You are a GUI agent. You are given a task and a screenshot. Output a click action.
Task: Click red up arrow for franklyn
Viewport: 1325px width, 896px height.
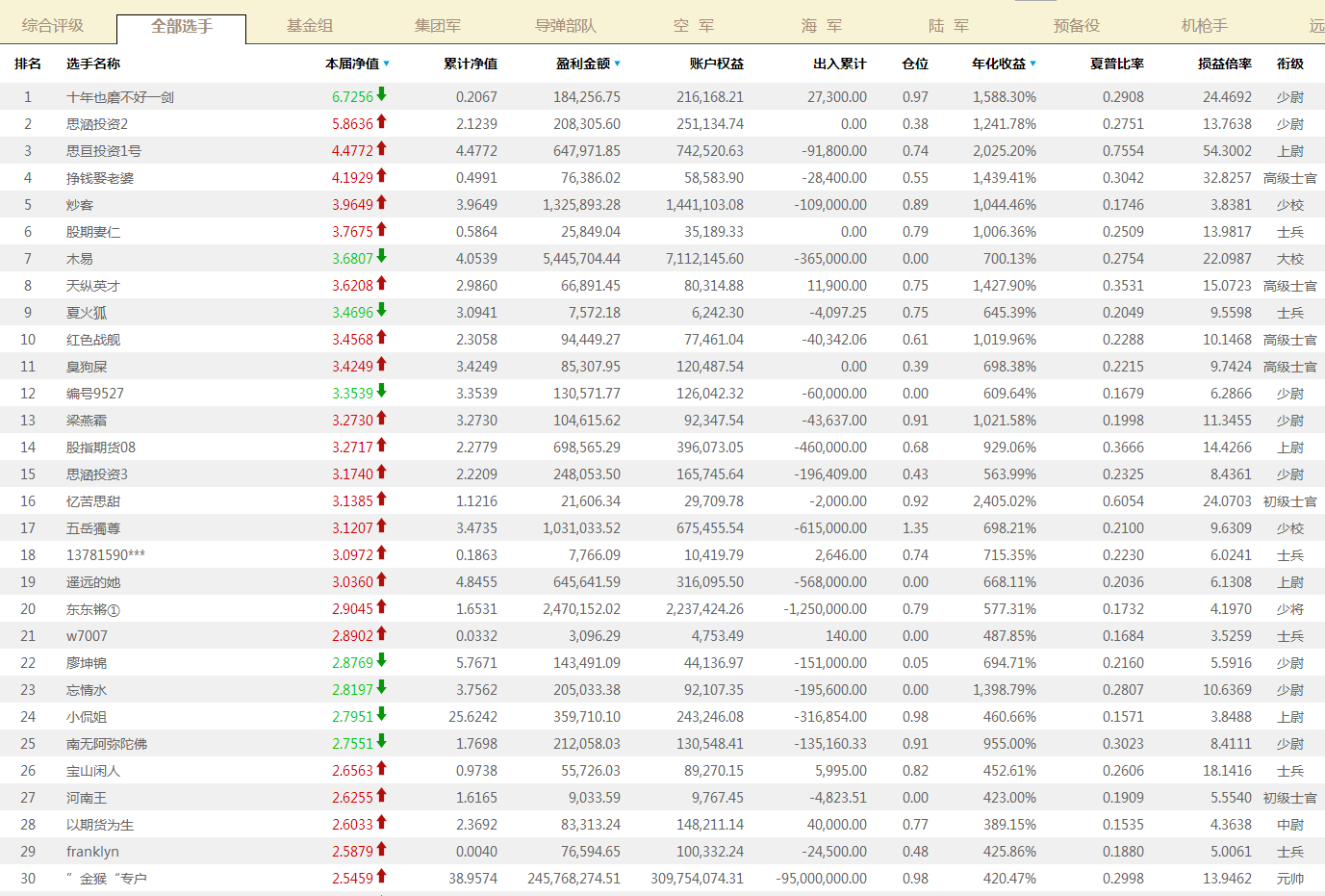382,849
